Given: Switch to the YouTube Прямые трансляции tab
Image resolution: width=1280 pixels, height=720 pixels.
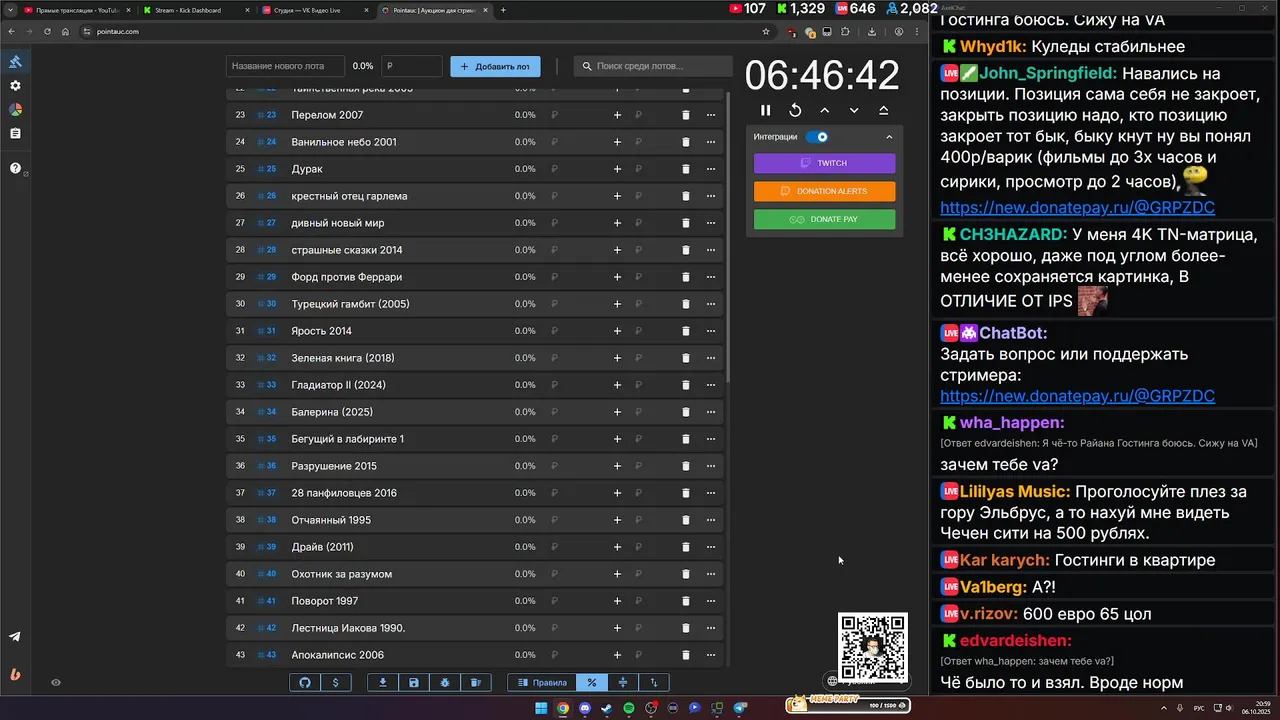Looking at the screenshot, I should (77, 10).
